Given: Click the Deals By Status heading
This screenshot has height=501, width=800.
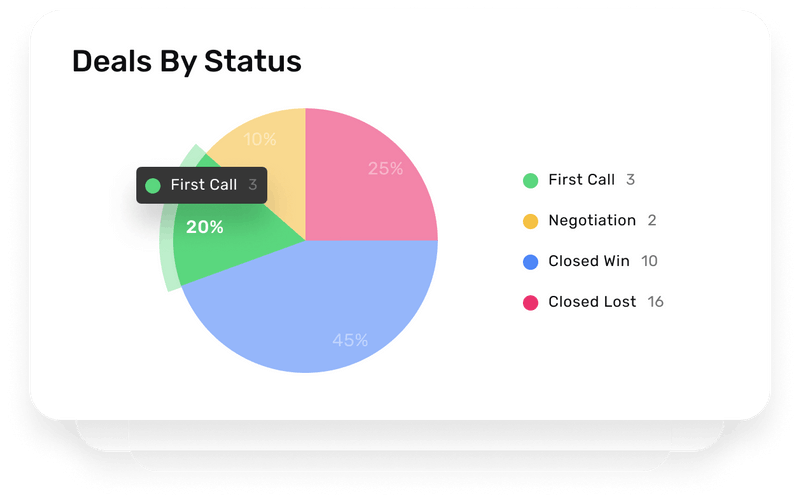Looking at the screenshot, I should [x=186, y=61].
